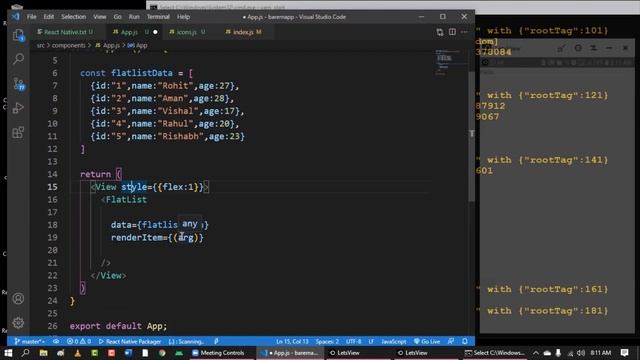Open notifications bell in status bar
640x360 pixels.
coord(465,341)
